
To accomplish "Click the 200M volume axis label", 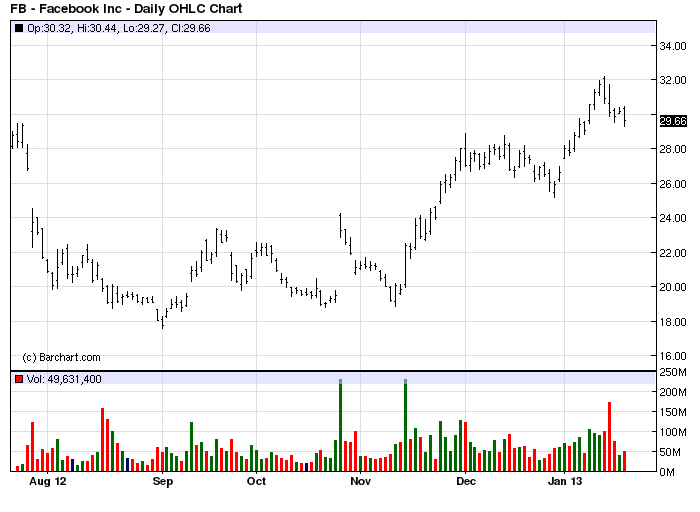I will [x=673, y=392].
